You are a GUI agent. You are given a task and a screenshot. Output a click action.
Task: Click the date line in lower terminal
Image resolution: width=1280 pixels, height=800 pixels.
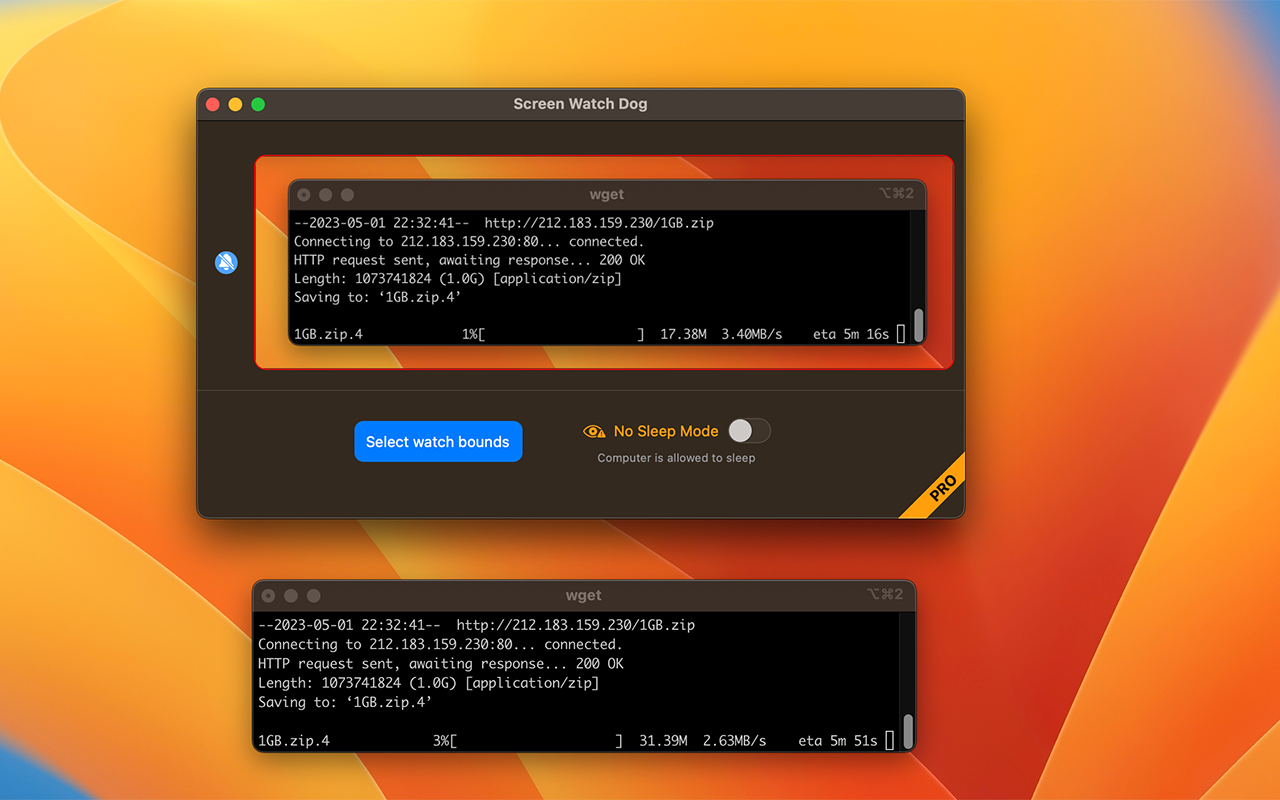click(x=476, y=625)
